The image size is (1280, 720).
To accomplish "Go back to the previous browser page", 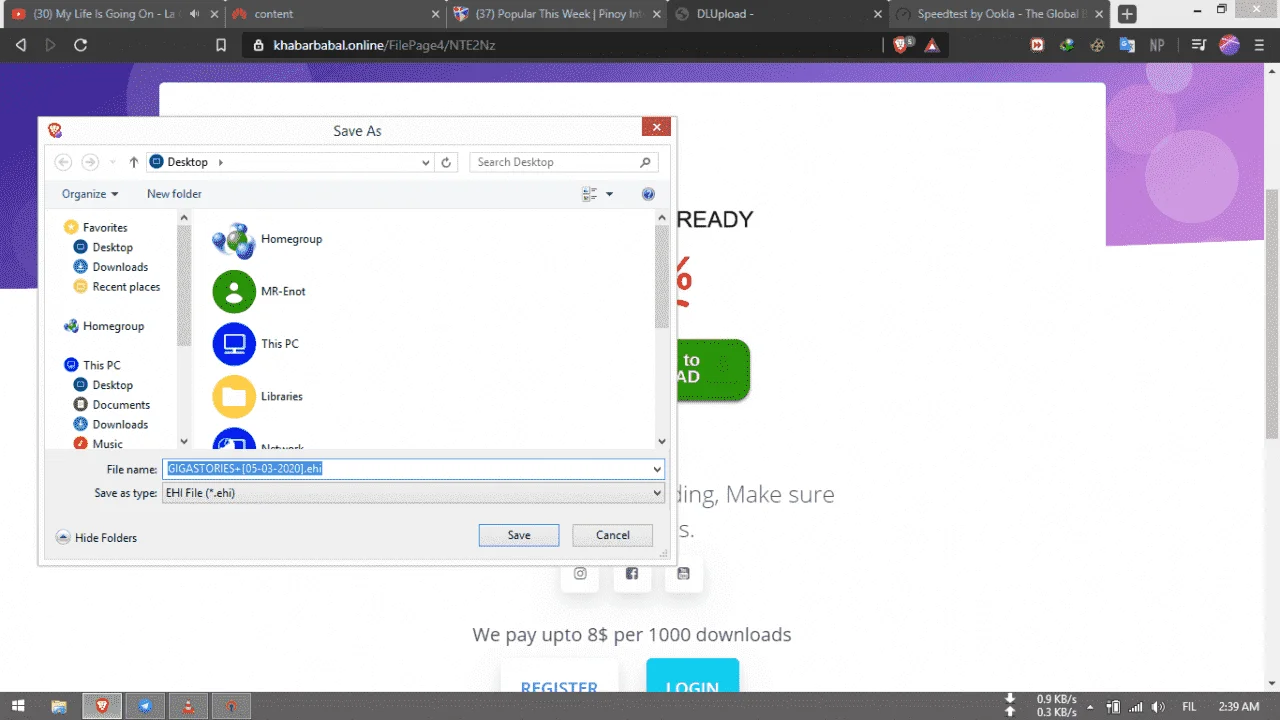I will tap(21, 45).
